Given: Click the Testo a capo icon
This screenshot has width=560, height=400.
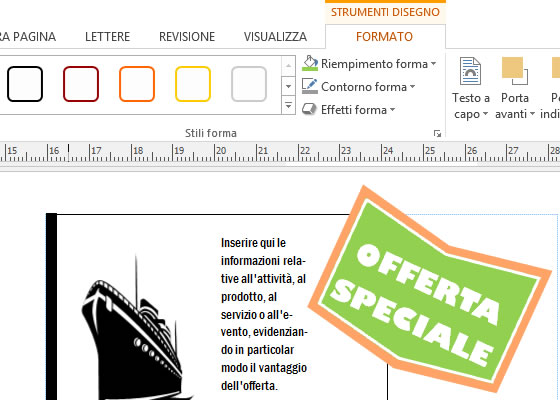Looking at the screenshot, I should click(470, 71).
